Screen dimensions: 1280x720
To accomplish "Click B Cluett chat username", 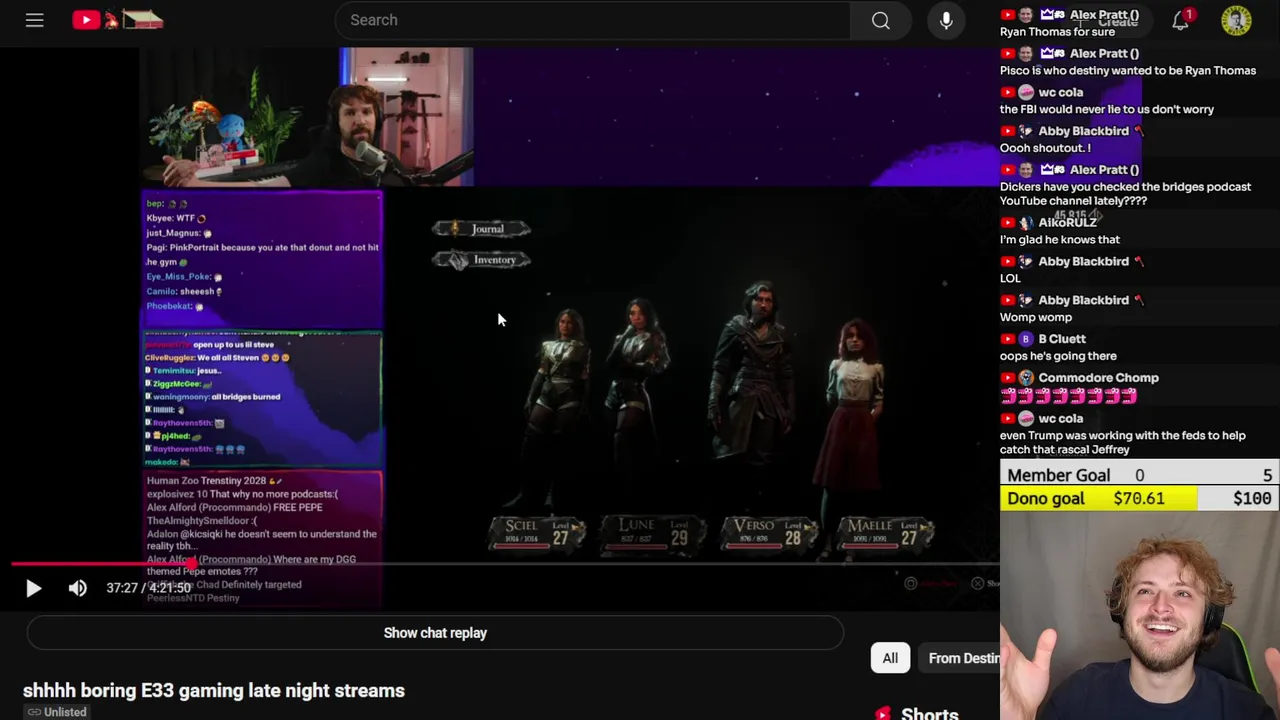I will 1062,339.
